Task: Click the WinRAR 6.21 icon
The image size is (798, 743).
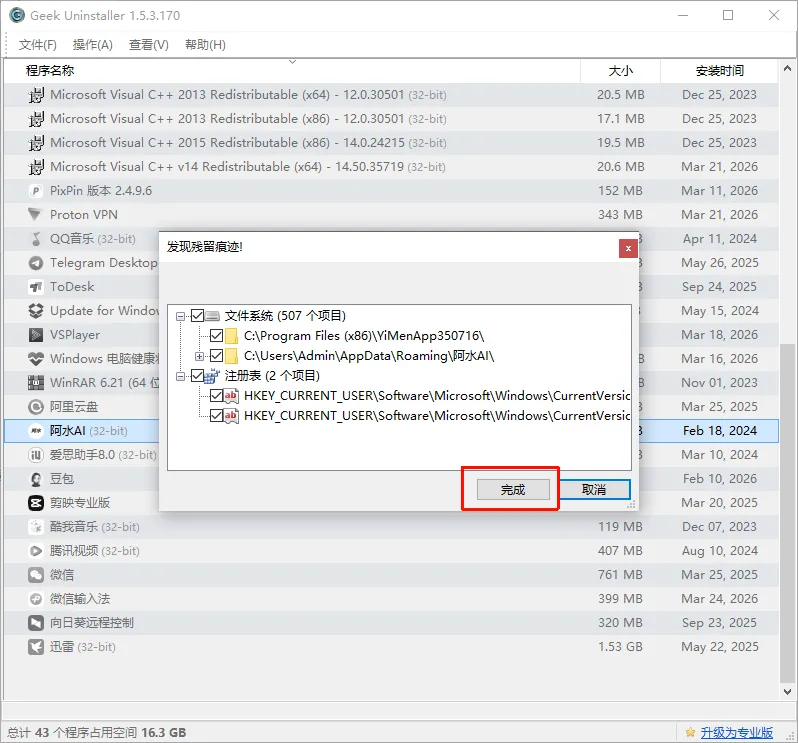Action: pos(36,383)
